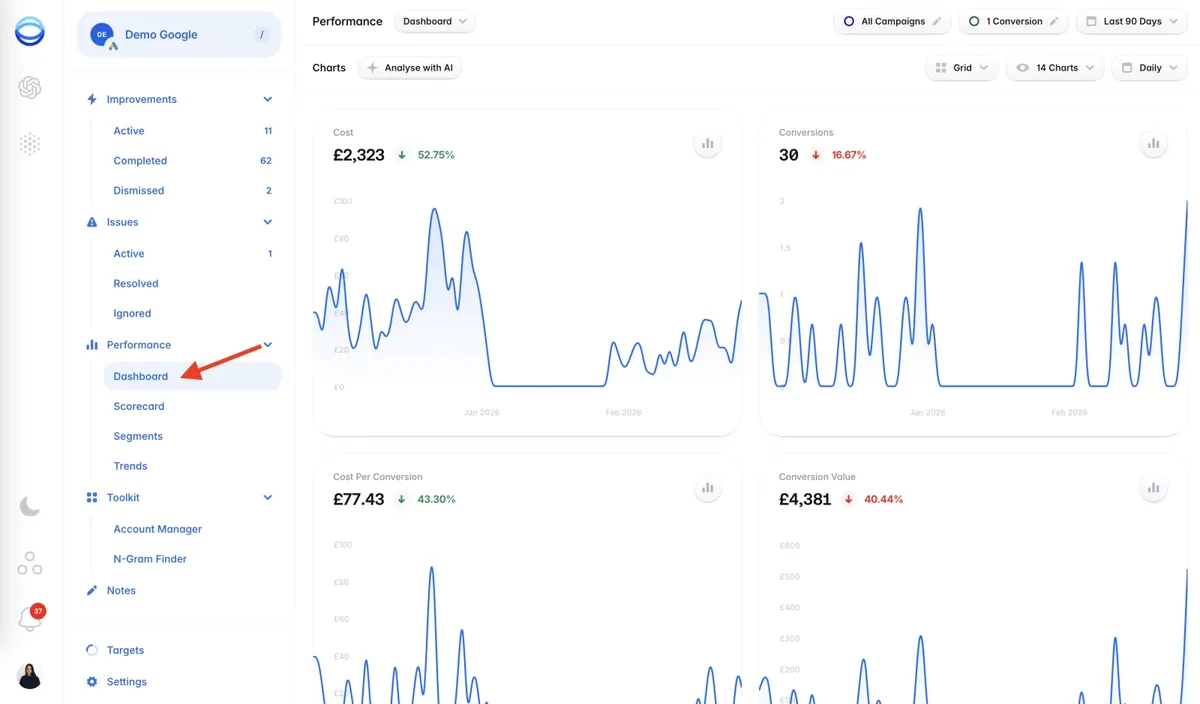
Task: Edit 1 Conversion pencil icon
Action: coord(1054,21)
